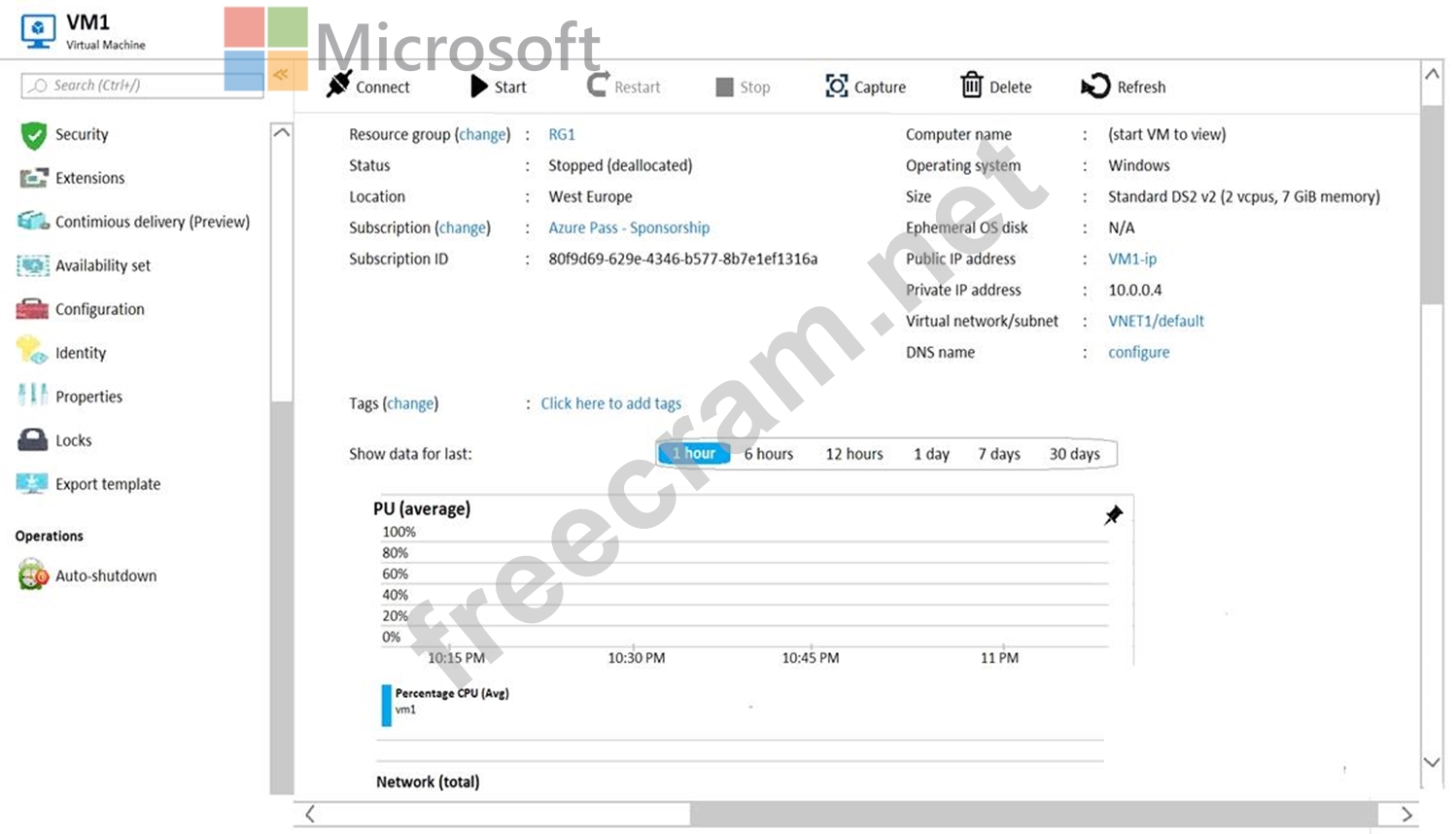Select the 1 hour time range

694,454
